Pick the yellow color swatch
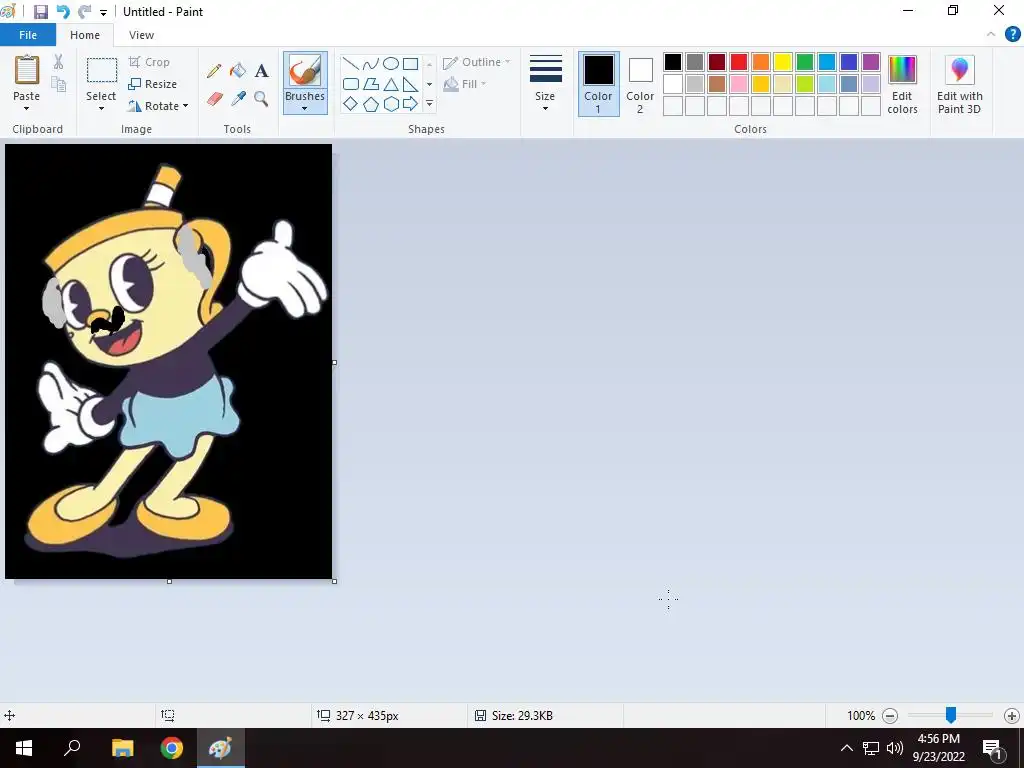Image resolution: width=1024 pixels, height=768 pixels. click(782, 62)
